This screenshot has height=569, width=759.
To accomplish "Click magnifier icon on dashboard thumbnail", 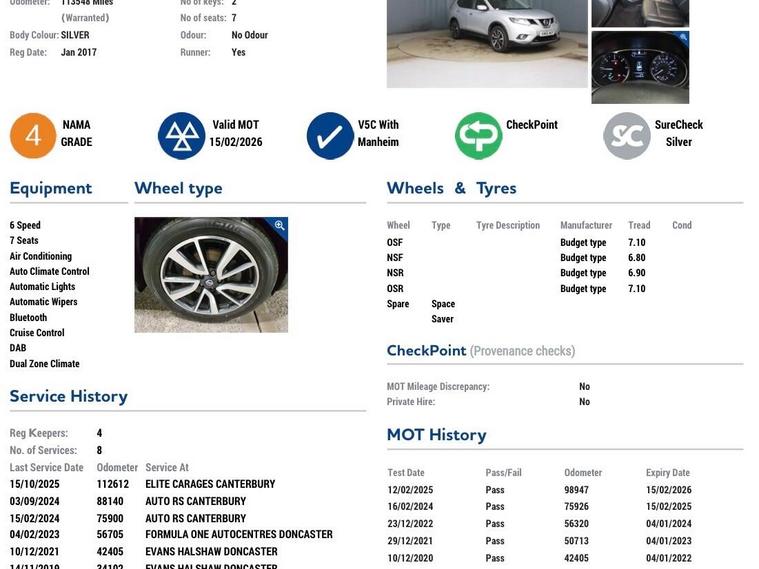I will [x=682, y=38].
